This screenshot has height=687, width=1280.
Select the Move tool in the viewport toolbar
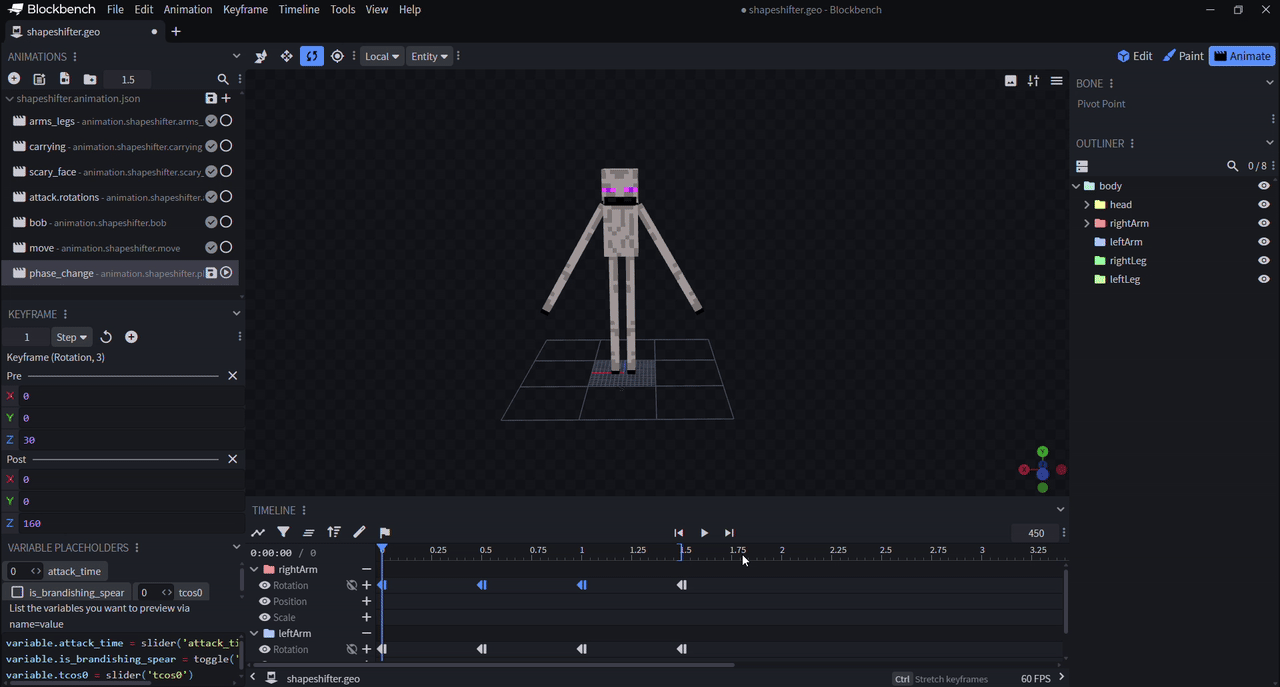coord(286,56)
